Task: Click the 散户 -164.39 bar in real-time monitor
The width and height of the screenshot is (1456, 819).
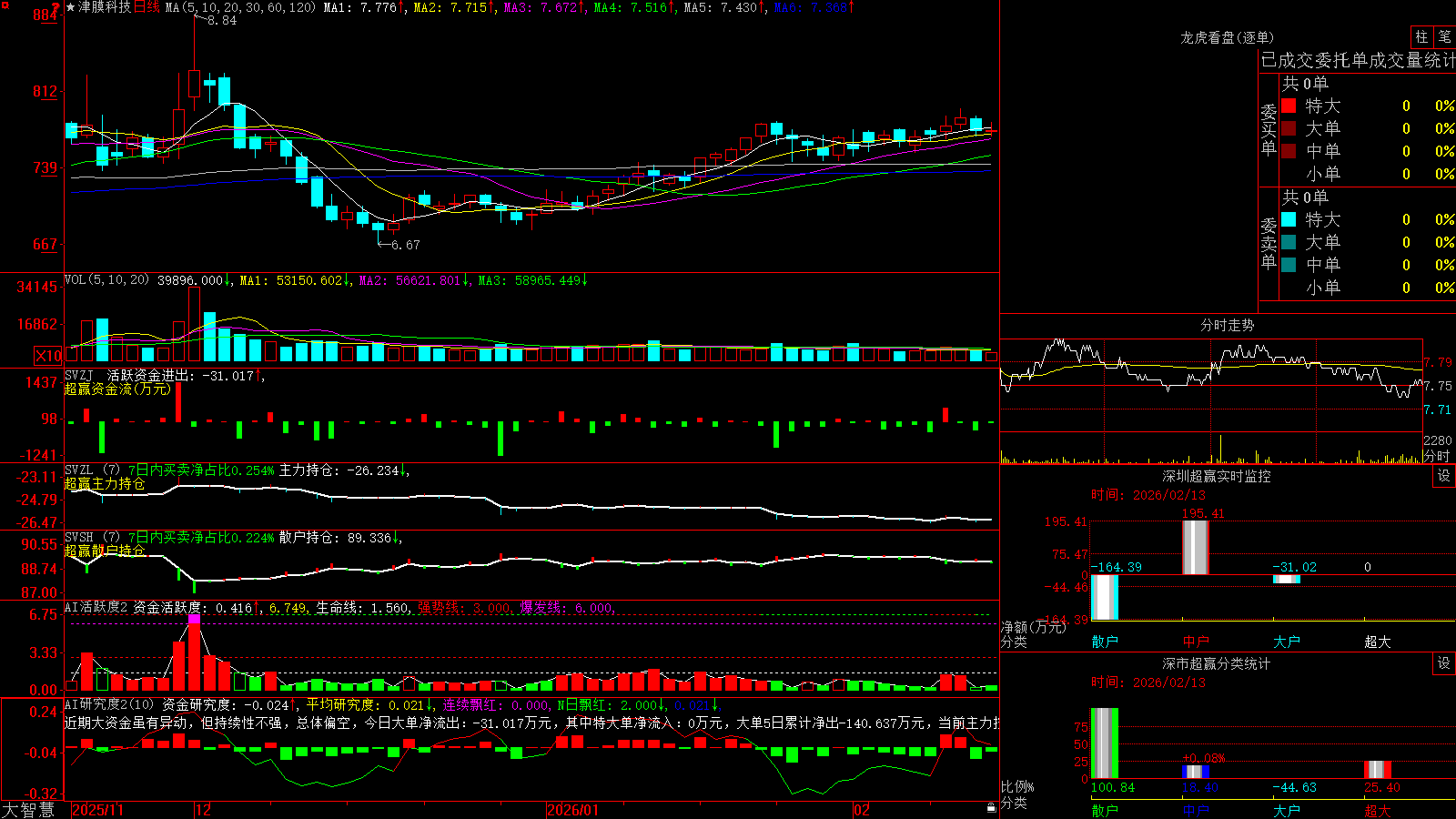Action: coord(1105,597)
